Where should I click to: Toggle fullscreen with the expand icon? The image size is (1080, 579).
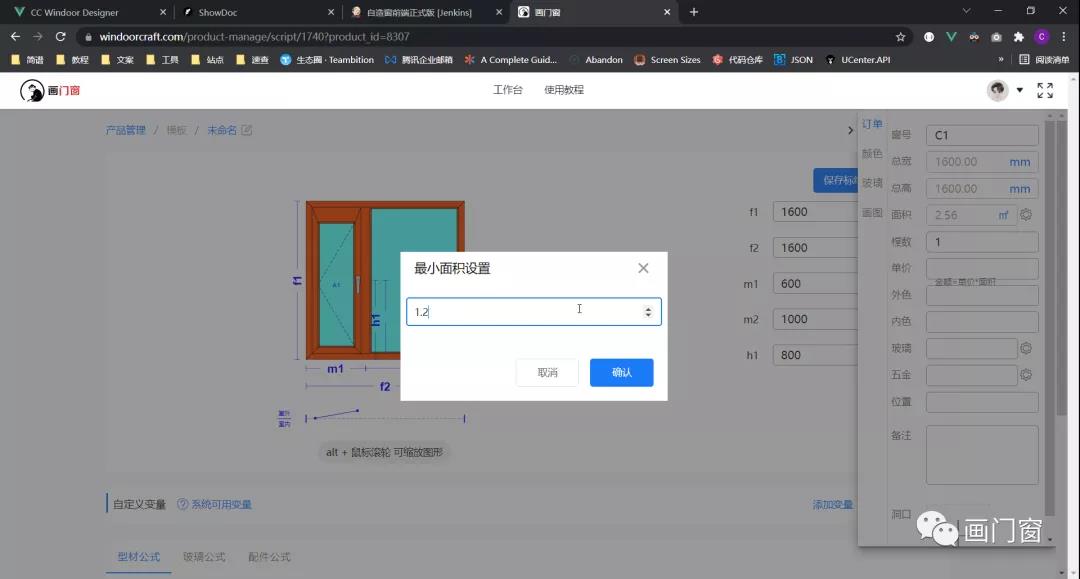[x=1045, y=90]
